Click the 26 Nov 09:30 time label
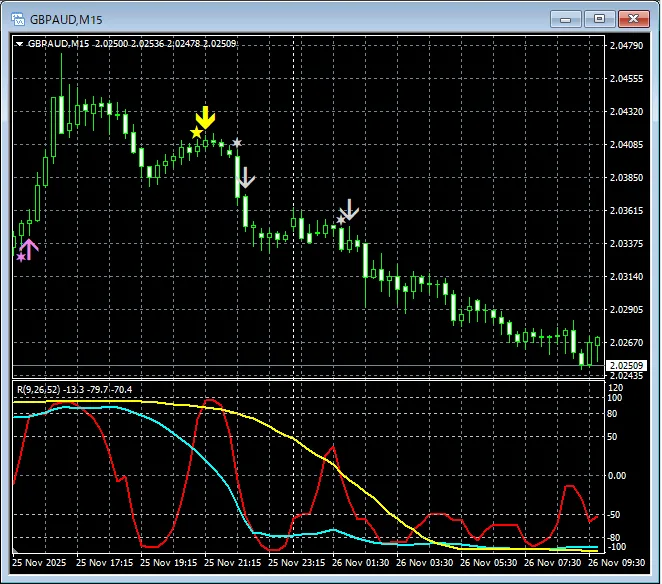This screenshot has width=662, height=584. 616,562
